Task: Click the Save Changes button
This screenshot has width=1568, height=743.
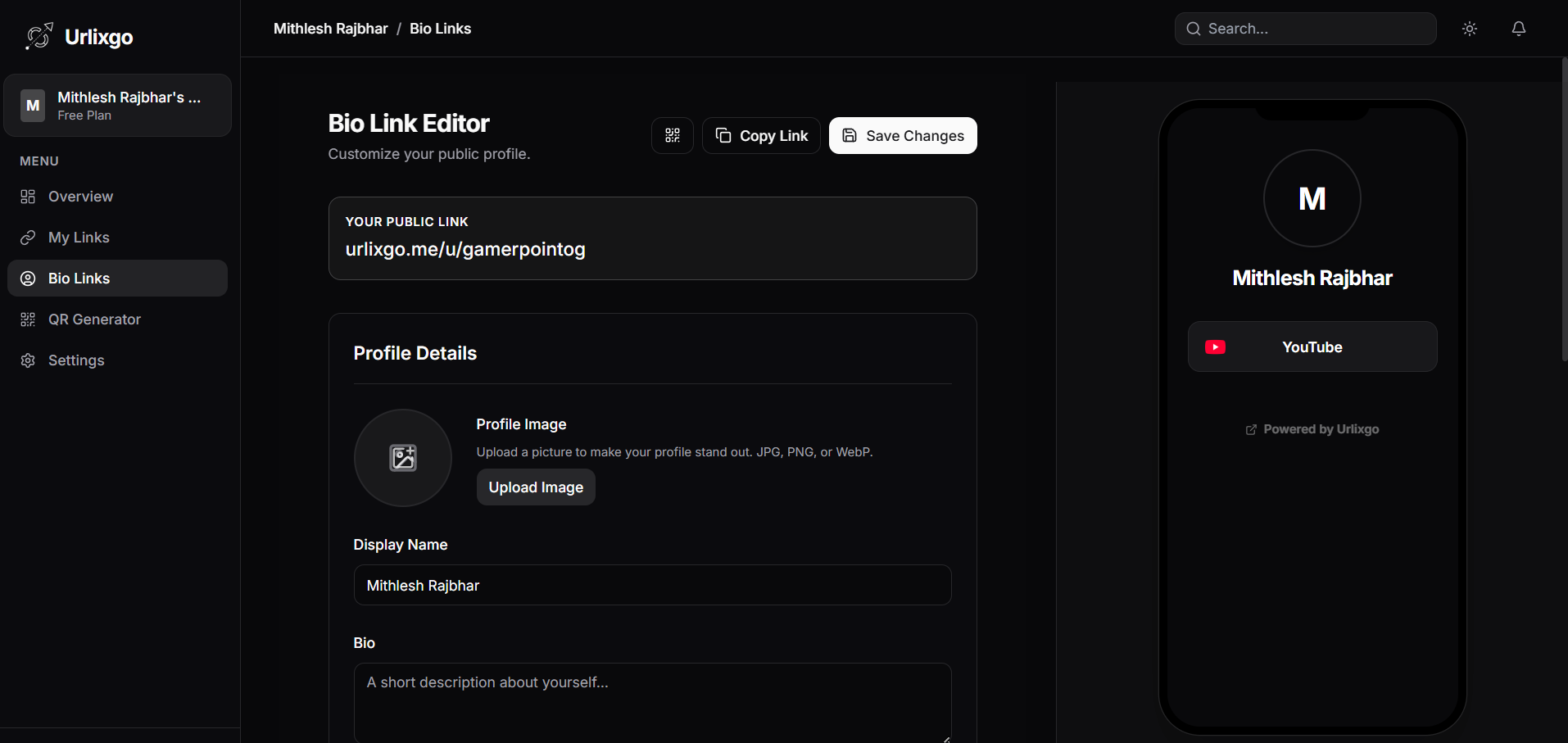Action: coord(903,135)
